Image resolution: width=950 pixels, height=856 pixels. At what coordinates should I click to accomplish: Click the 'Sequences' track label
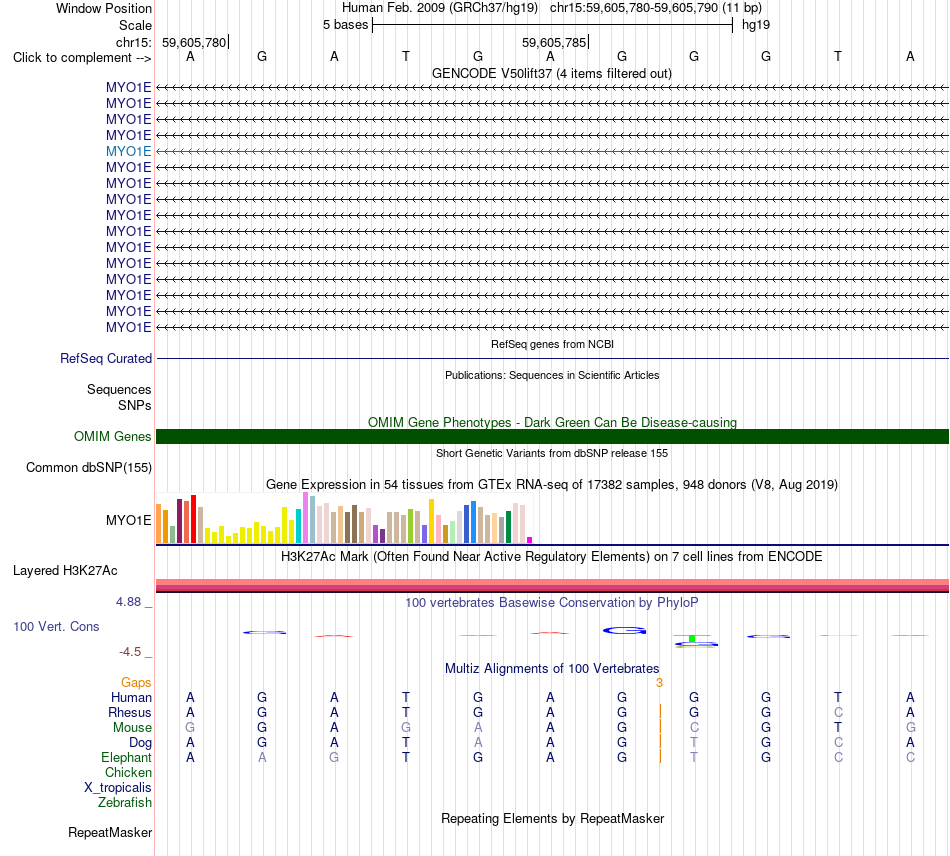119,390
